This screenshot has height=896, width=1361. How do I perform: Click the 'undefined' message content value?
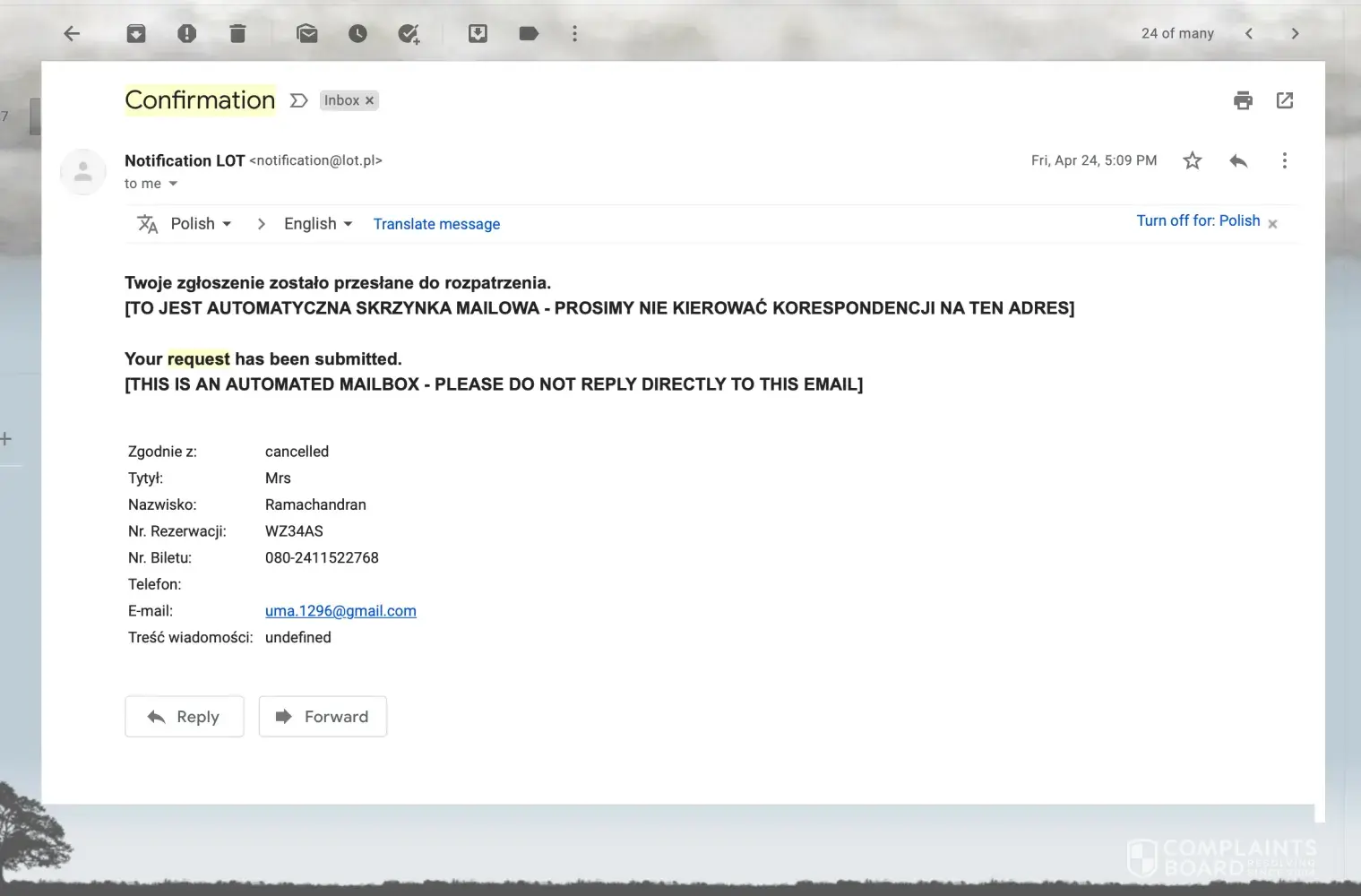[x=298, y=638]
